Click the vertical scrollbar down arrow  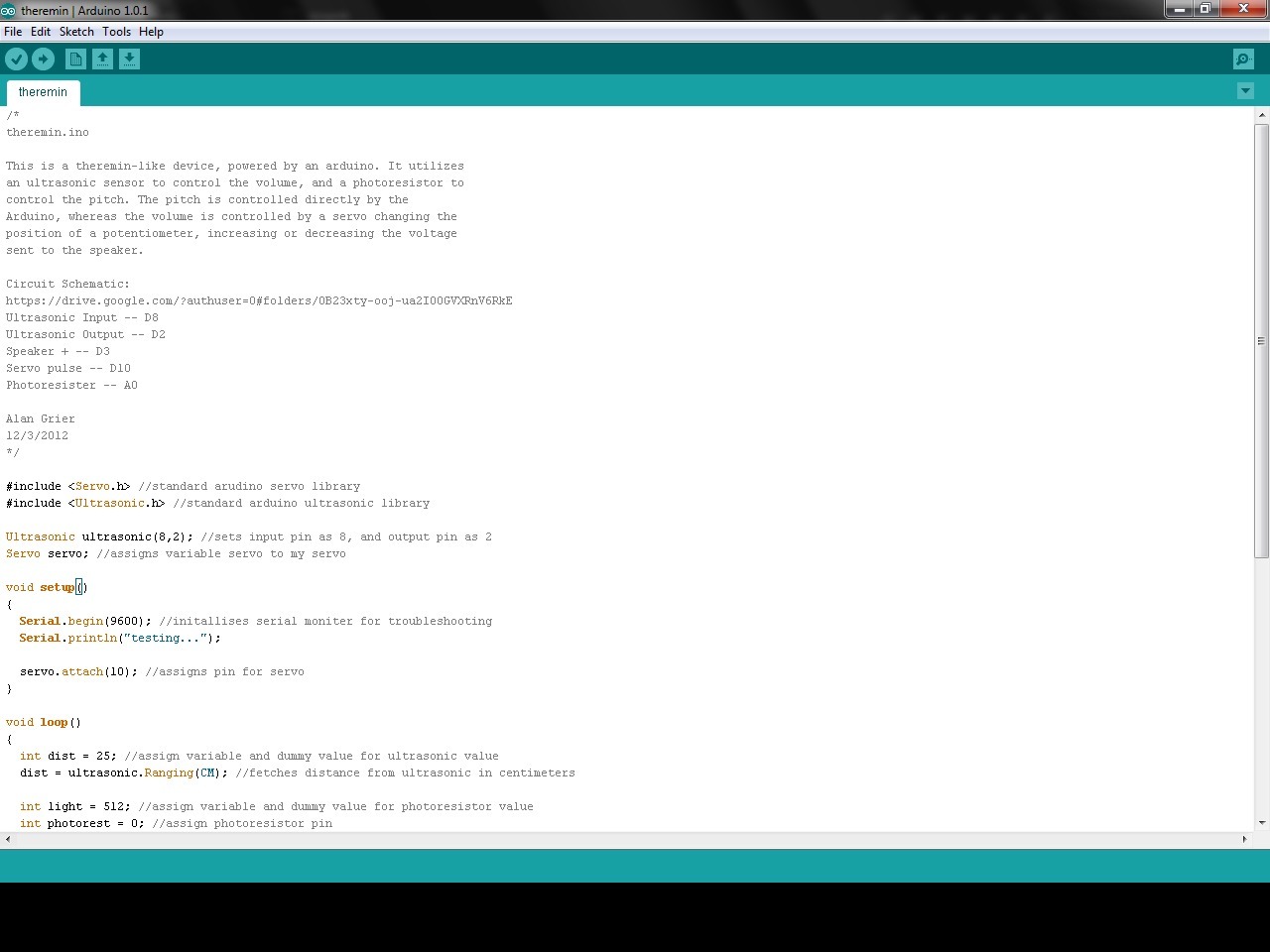coord(1262,822)
